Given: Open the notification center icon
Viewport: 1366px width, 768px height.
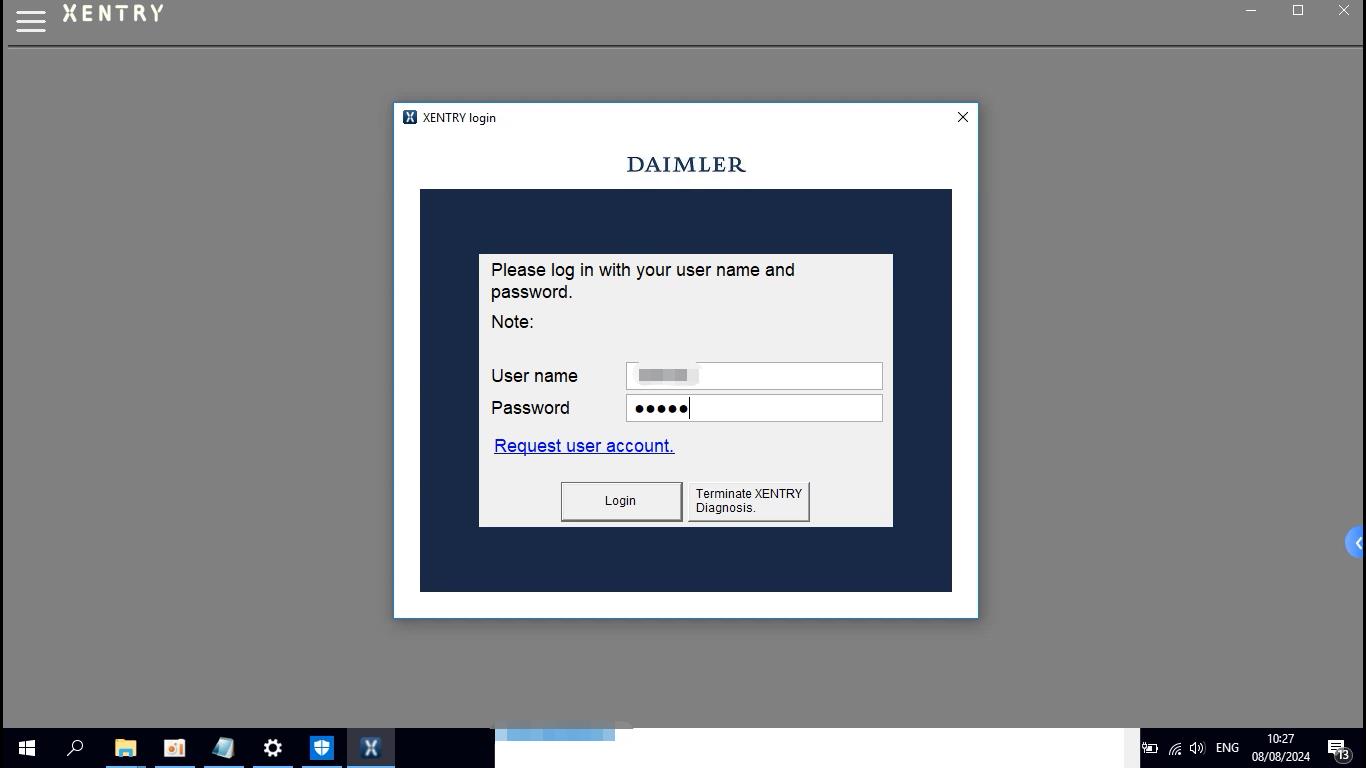Looking at the screenshot, I should pos(1340,748).
